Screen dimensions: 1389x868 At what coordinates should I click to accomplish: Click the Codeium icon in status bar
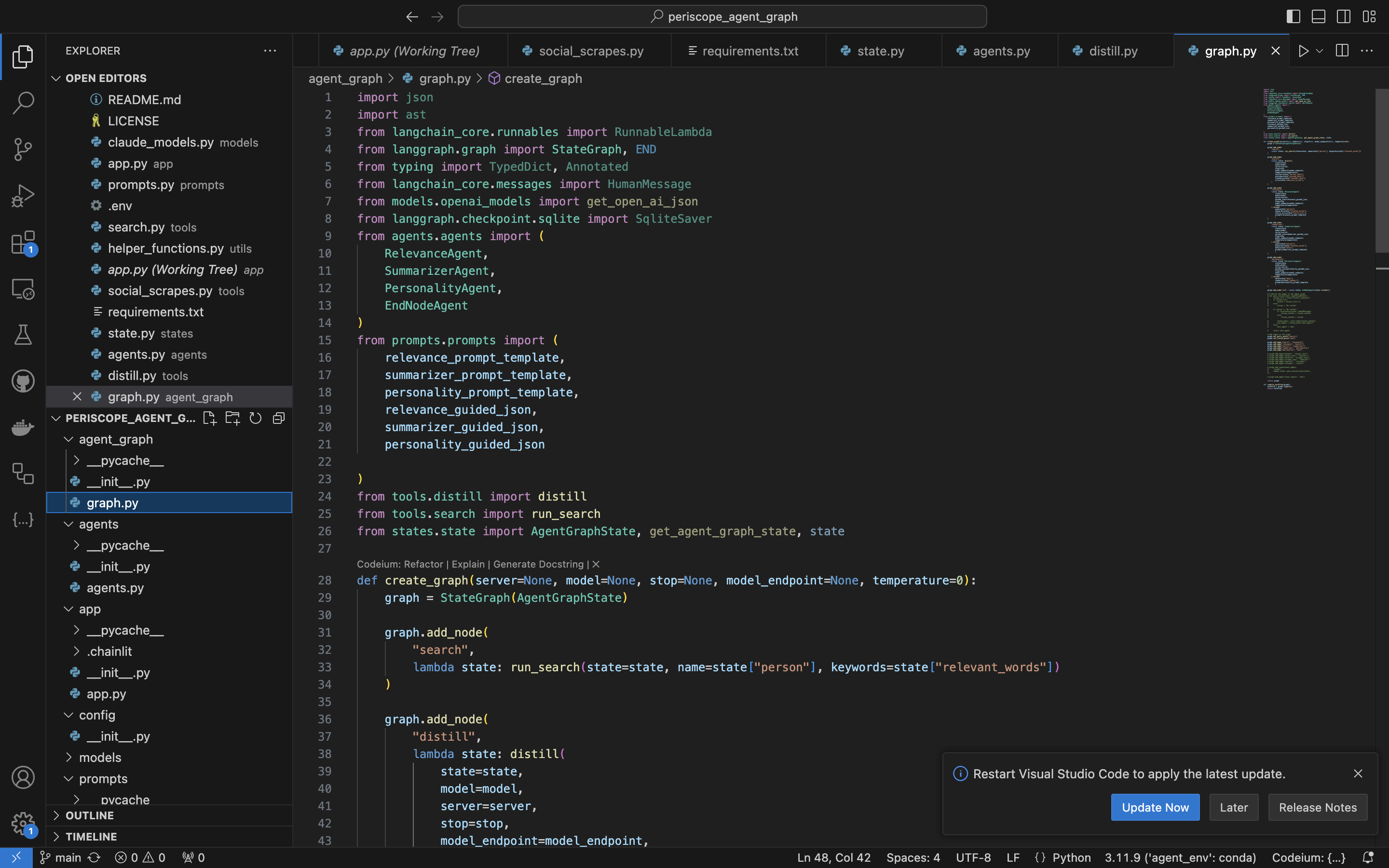tap(1310, 857)
